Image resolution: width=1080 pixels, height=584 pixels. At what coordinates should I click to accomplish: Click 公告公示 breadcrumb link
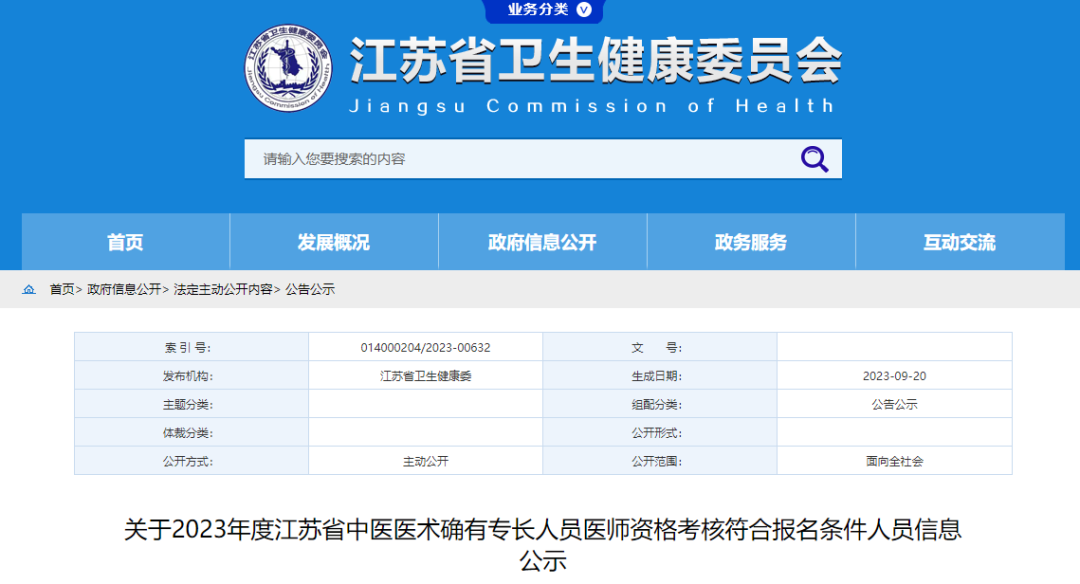point(310,289)
